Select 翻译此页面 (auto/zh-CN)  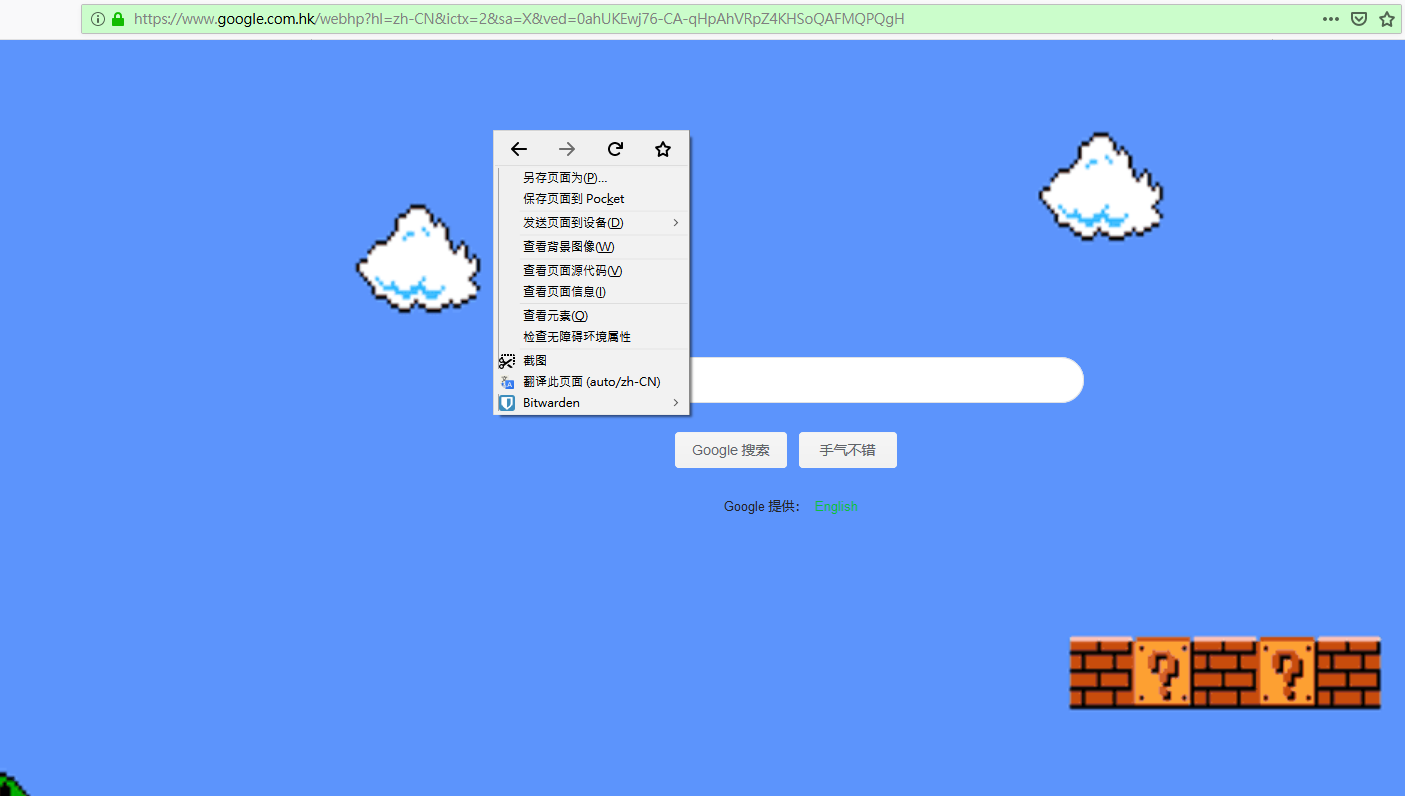tap(592, 382)
